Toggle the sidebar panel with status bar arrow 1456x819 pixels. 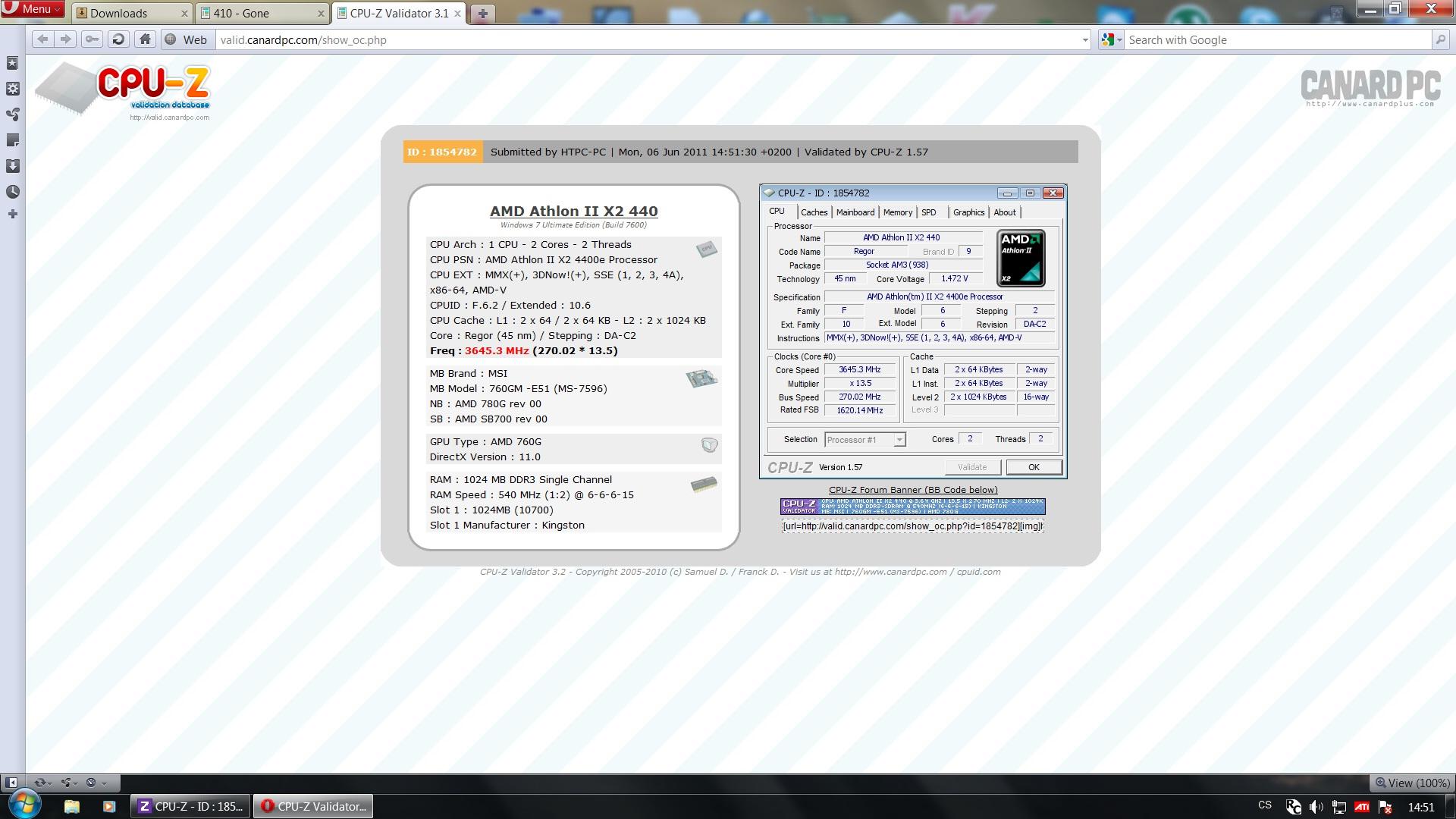click(11, 783)
